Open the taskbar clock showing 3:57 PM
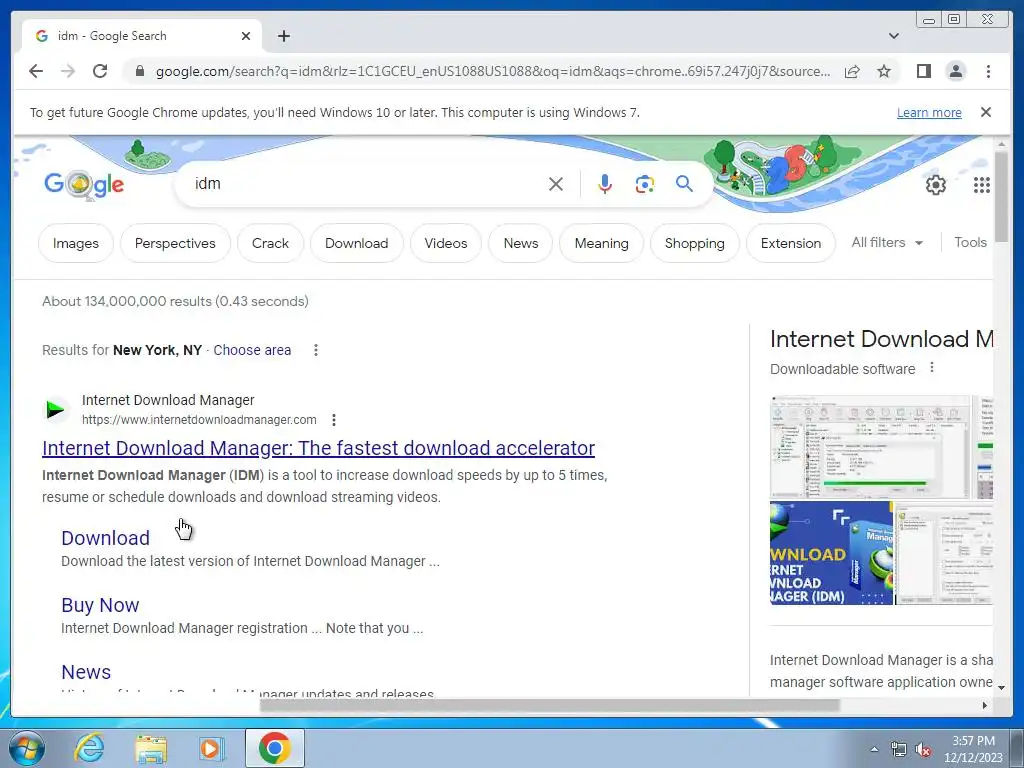 972,749
